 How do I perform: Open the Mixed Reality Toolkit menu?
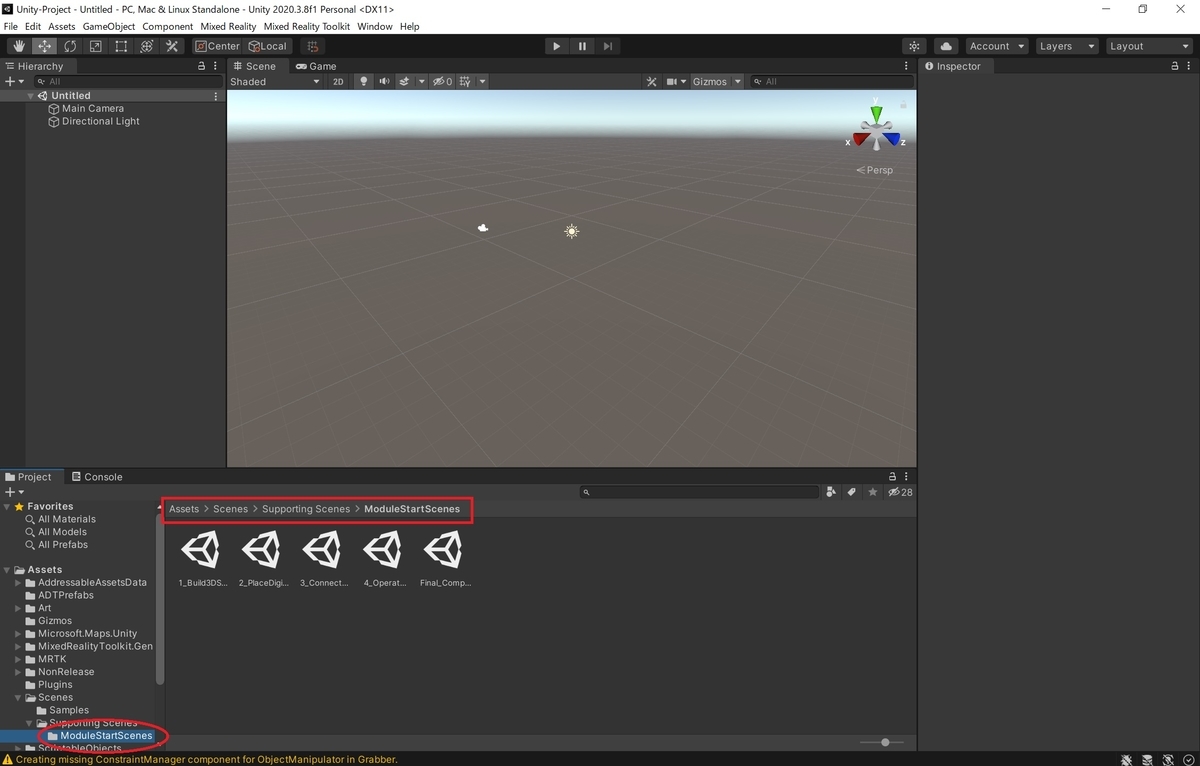pyautogui.click(x=306, y=26)
